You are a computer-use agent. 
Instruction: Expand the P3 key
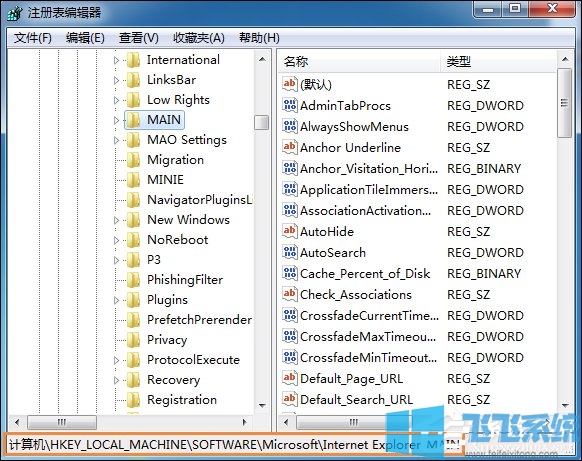pyautogui.click(x=116, y=260)
